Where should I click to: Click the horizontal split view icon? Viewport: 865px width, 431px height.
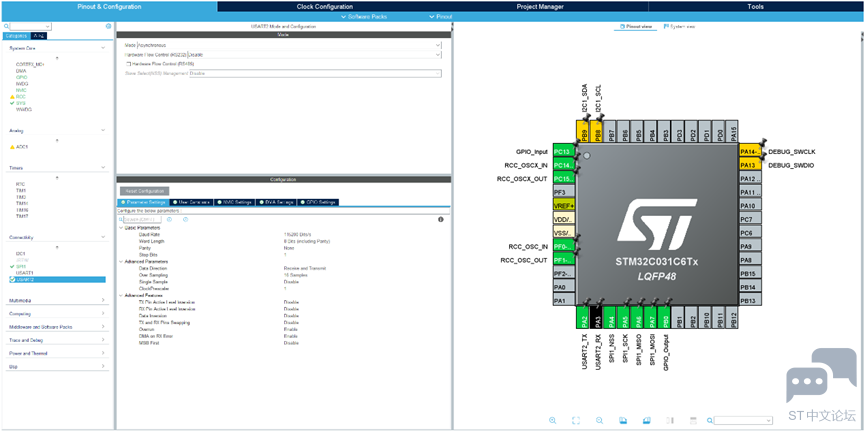tap(694, 421)
